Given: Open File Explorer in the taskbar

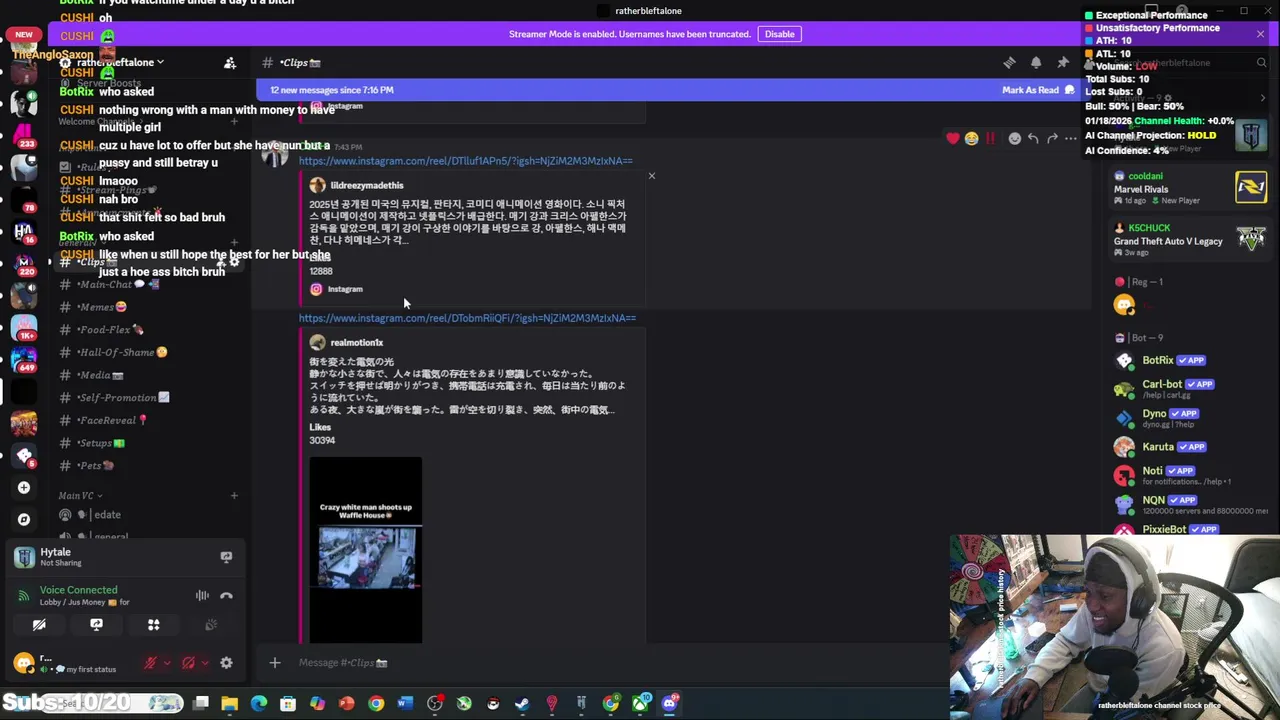Looking at the screenshot, I should (230, 703).
